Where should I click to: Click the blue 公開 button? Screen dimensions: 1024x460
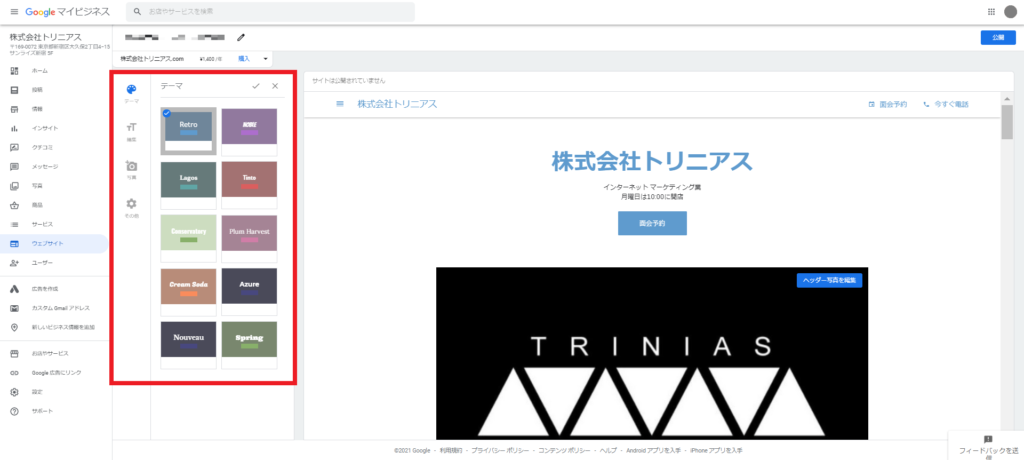point(998,37)
